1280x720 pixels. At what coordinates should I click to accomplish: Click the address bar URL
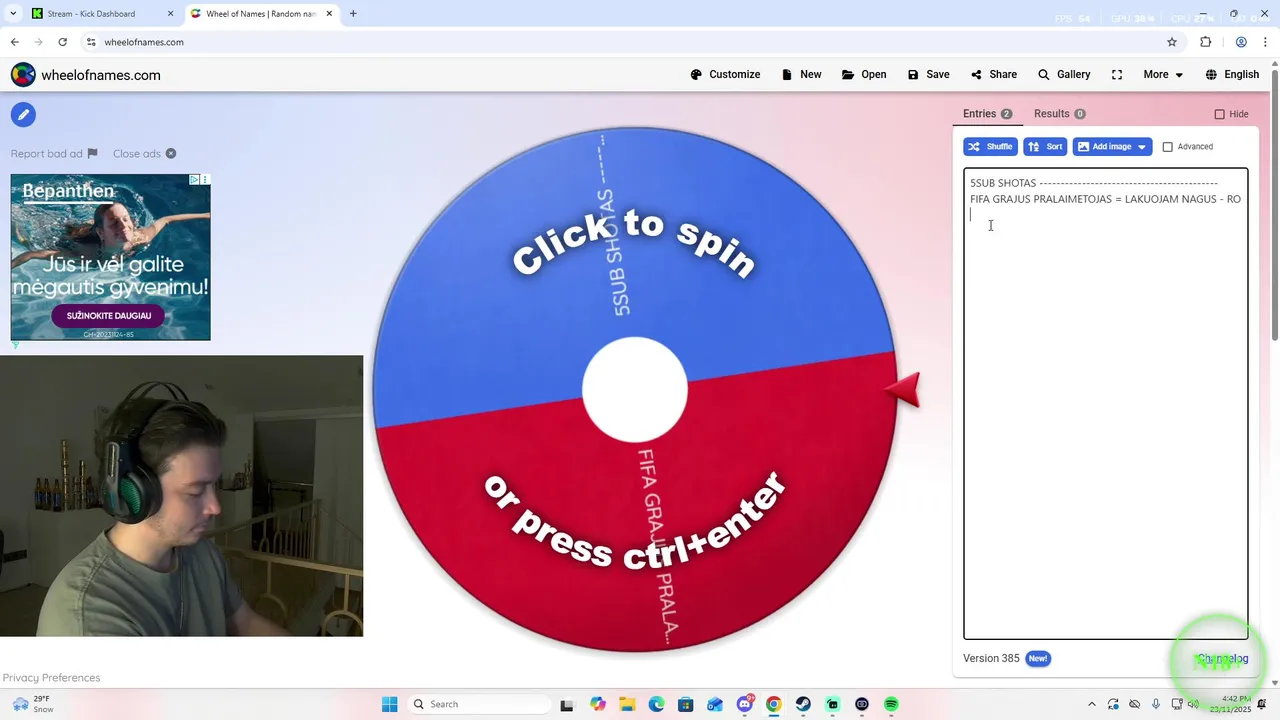[x=144, y=42]
